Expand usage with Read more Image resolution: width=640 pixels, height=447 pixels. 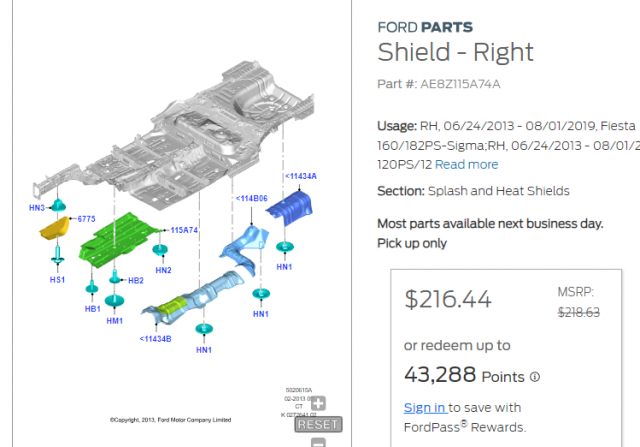467,165
